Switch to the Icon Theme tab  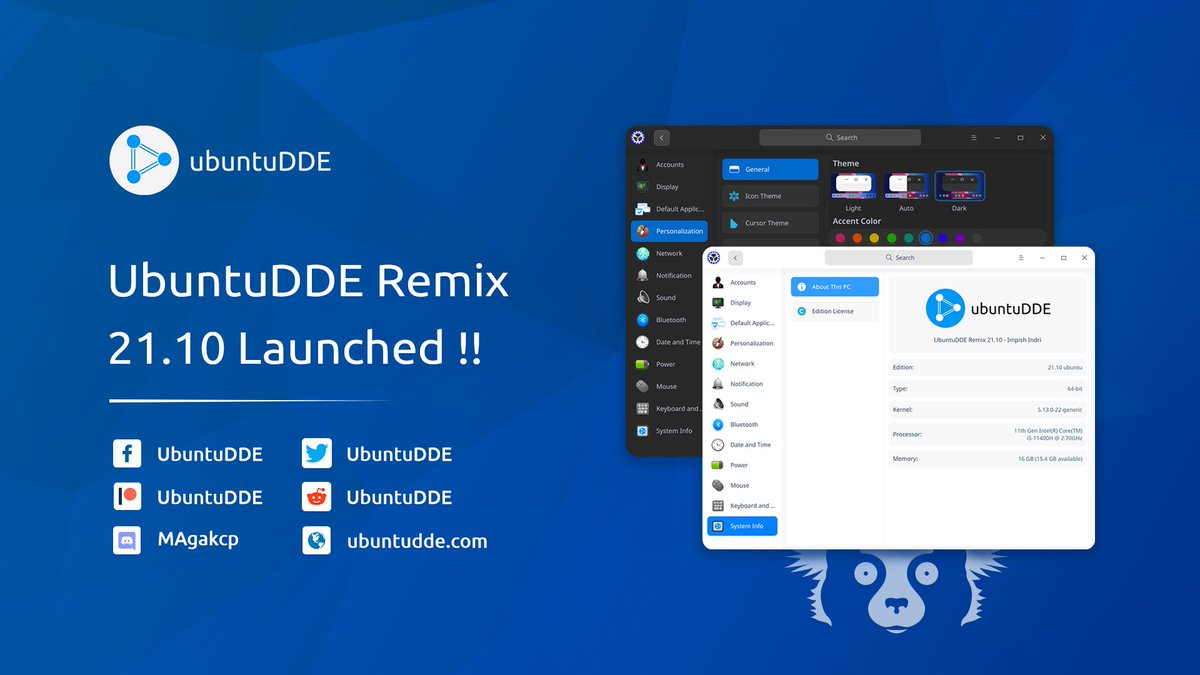click(x=770, y=196)
